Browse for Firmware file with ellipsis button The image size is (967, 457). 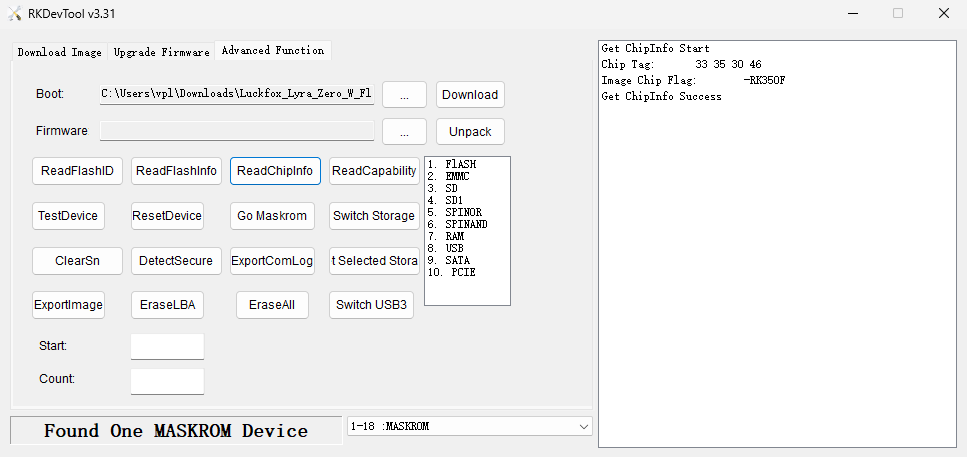[405, 131]
